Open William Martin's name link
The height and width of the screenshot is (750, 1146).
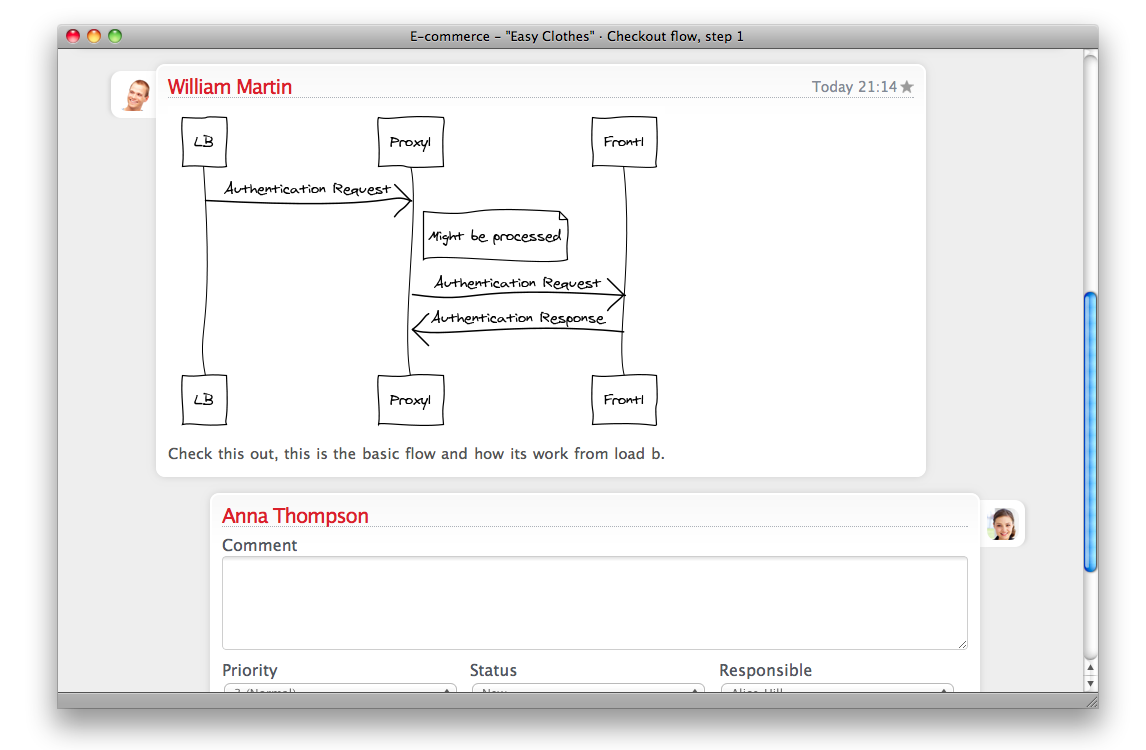click(230, 87)
